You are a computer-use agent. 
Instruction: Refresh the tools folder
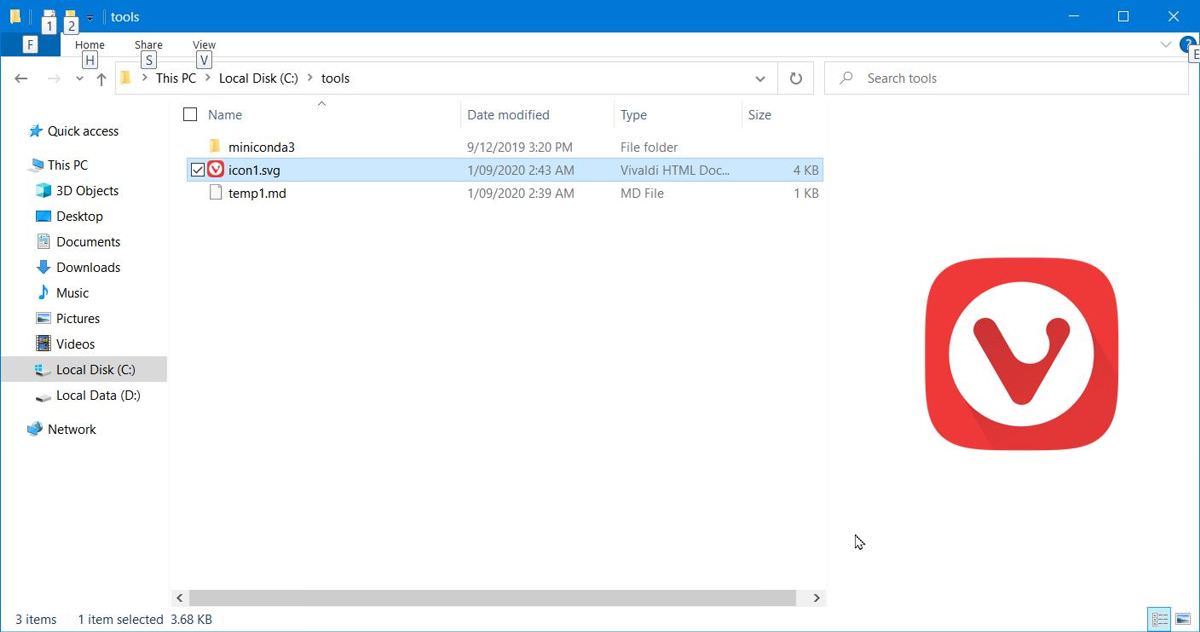(795, 78)
